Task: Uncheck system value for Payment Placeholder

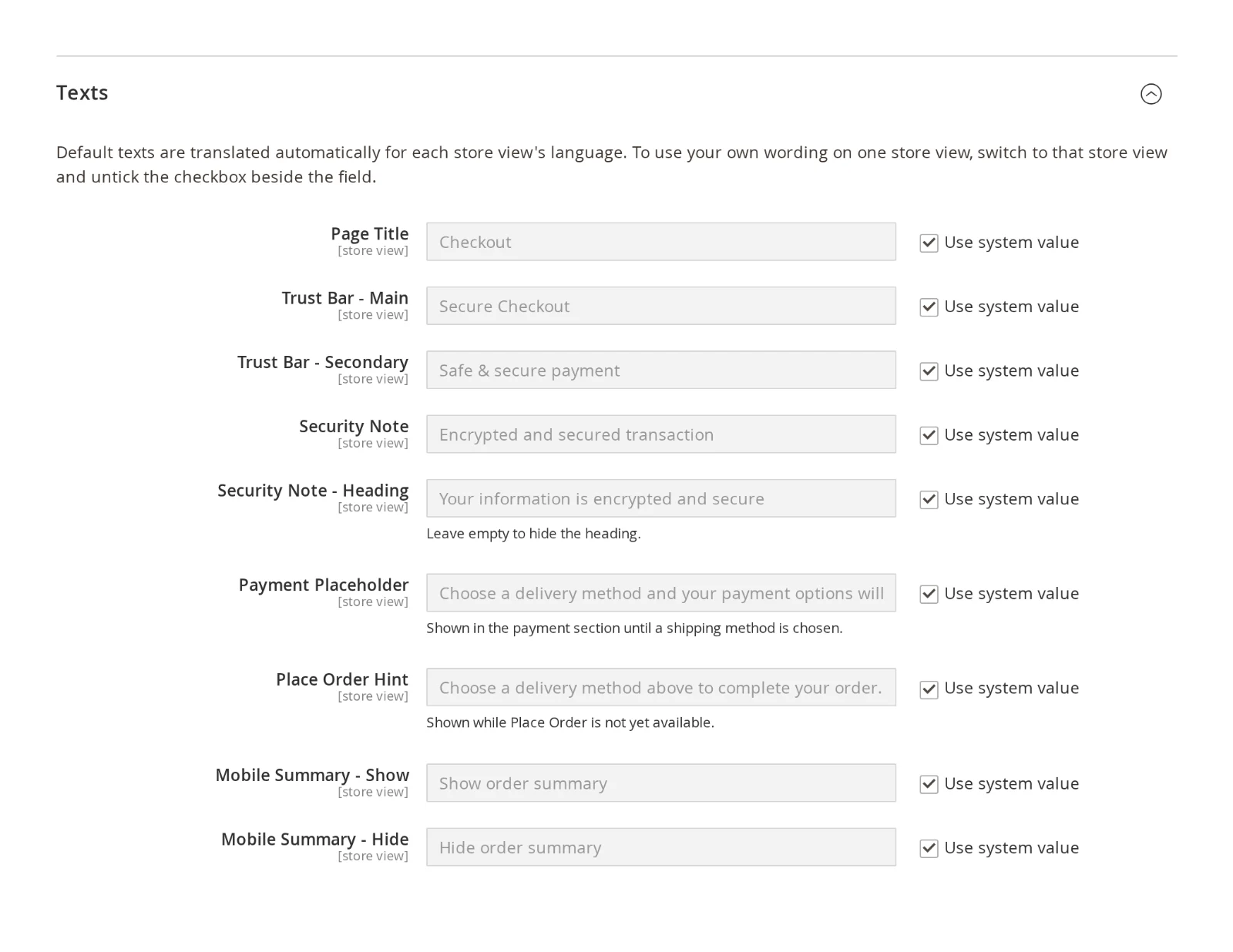Action: [929, 594]
